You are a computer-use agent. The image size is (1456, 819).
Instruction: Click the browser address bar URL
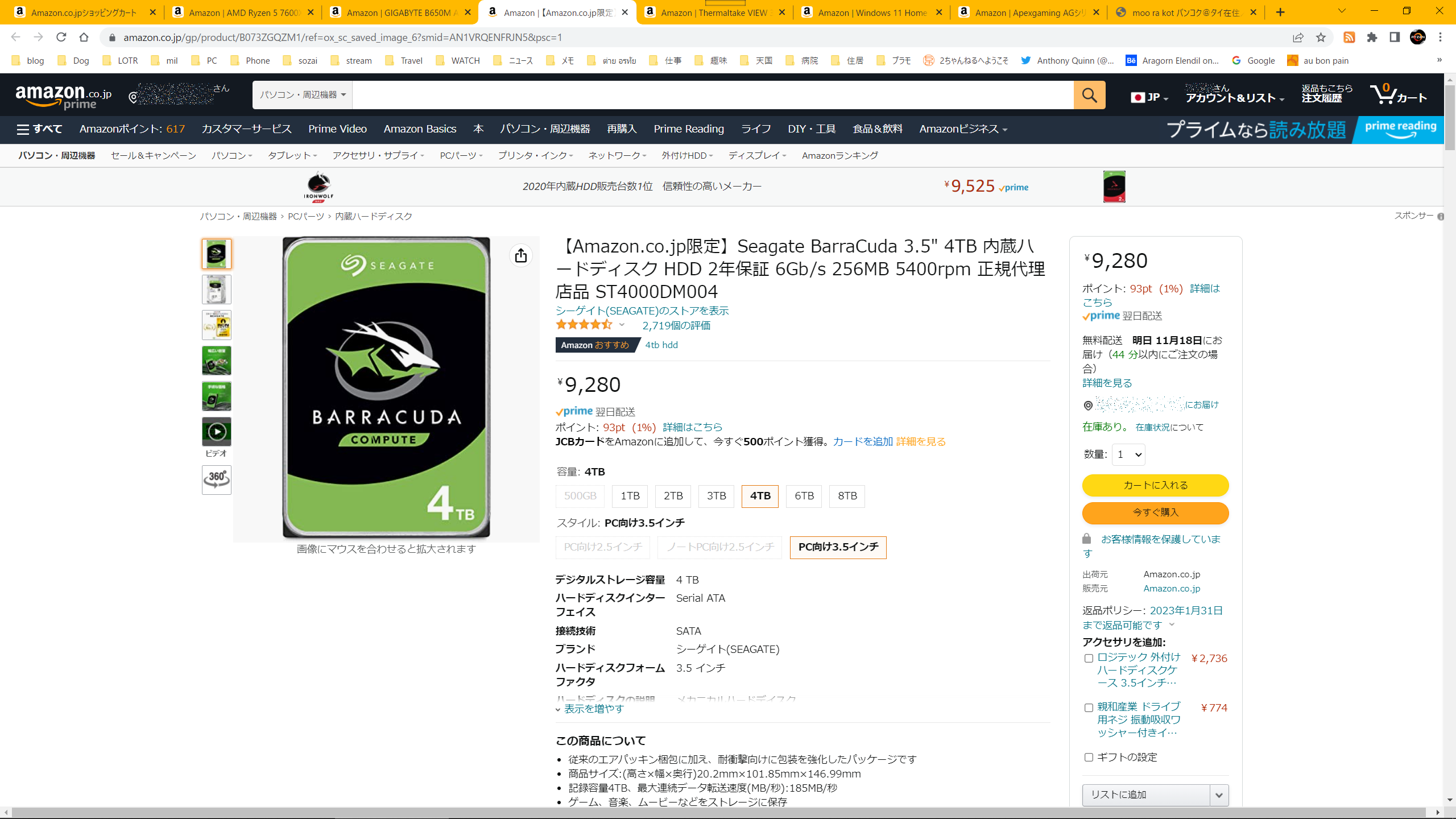point(342,38)
